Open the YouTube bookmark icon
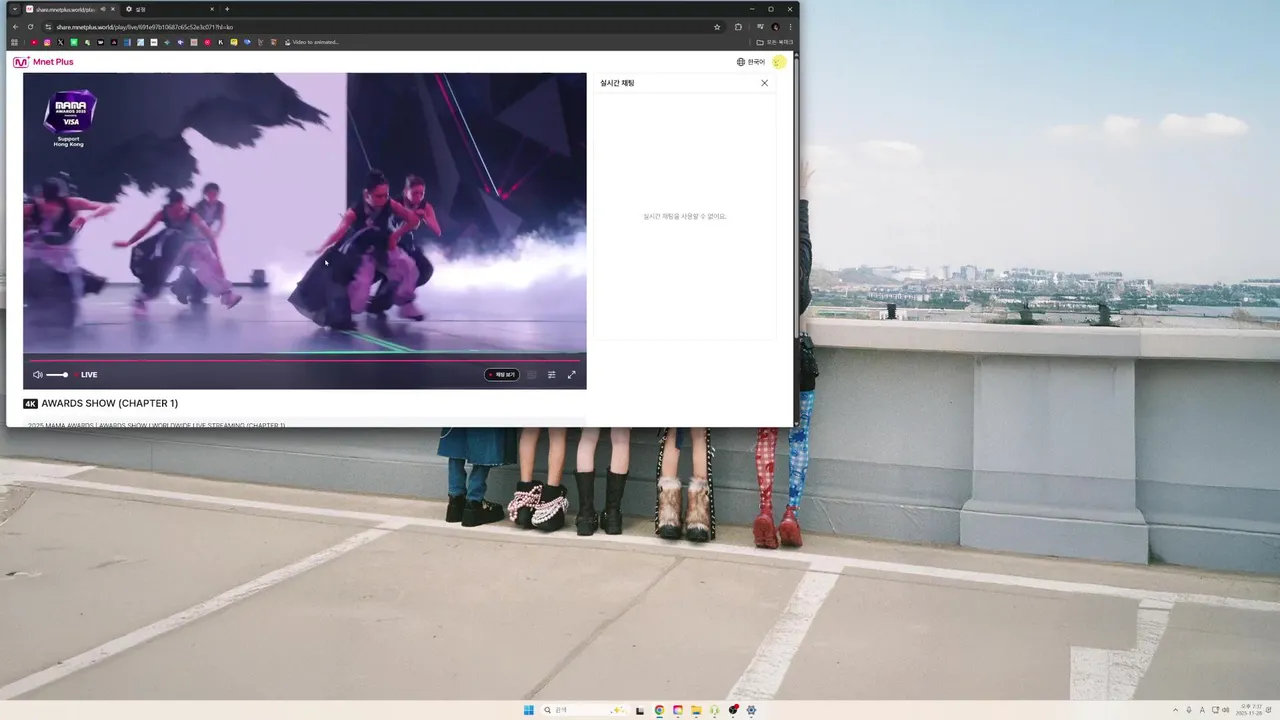Image resolution: width=1280 pixels, height=720 pixels. (x=34, y=42)
